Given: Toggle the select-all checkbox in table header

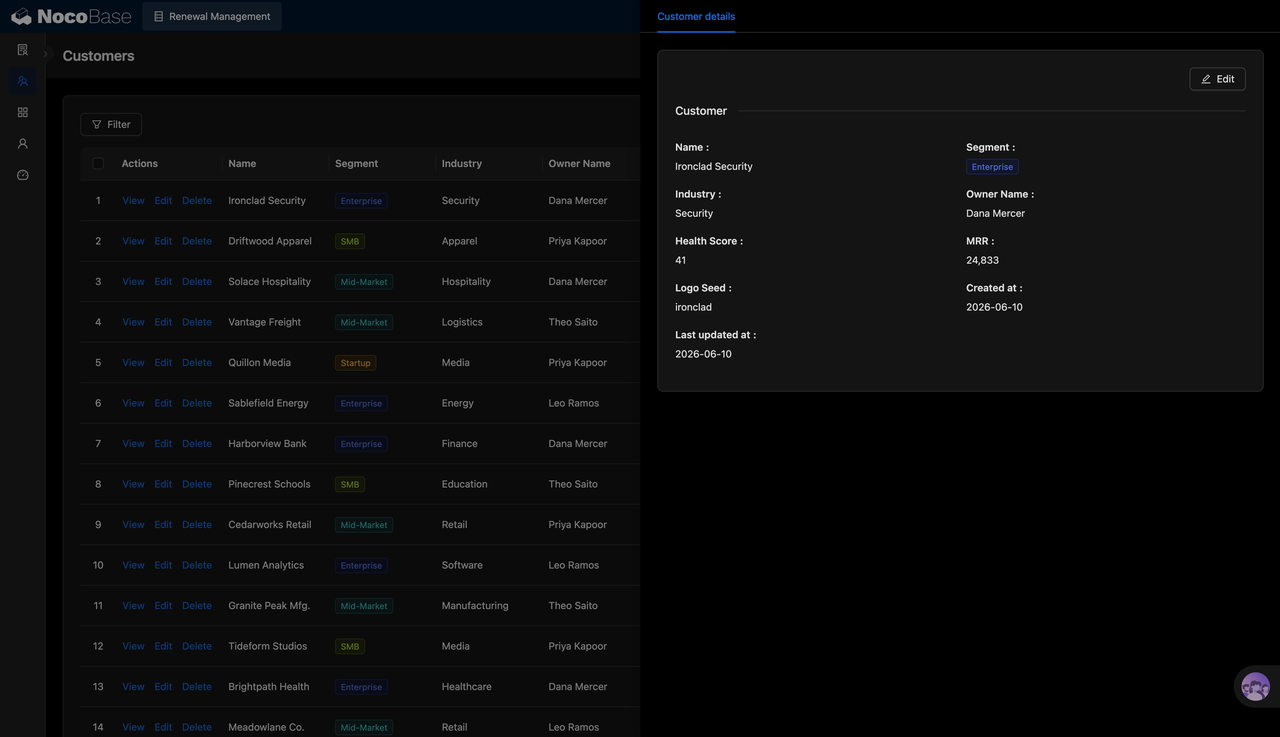Looking at the screenshot, I should pos(98,163).
